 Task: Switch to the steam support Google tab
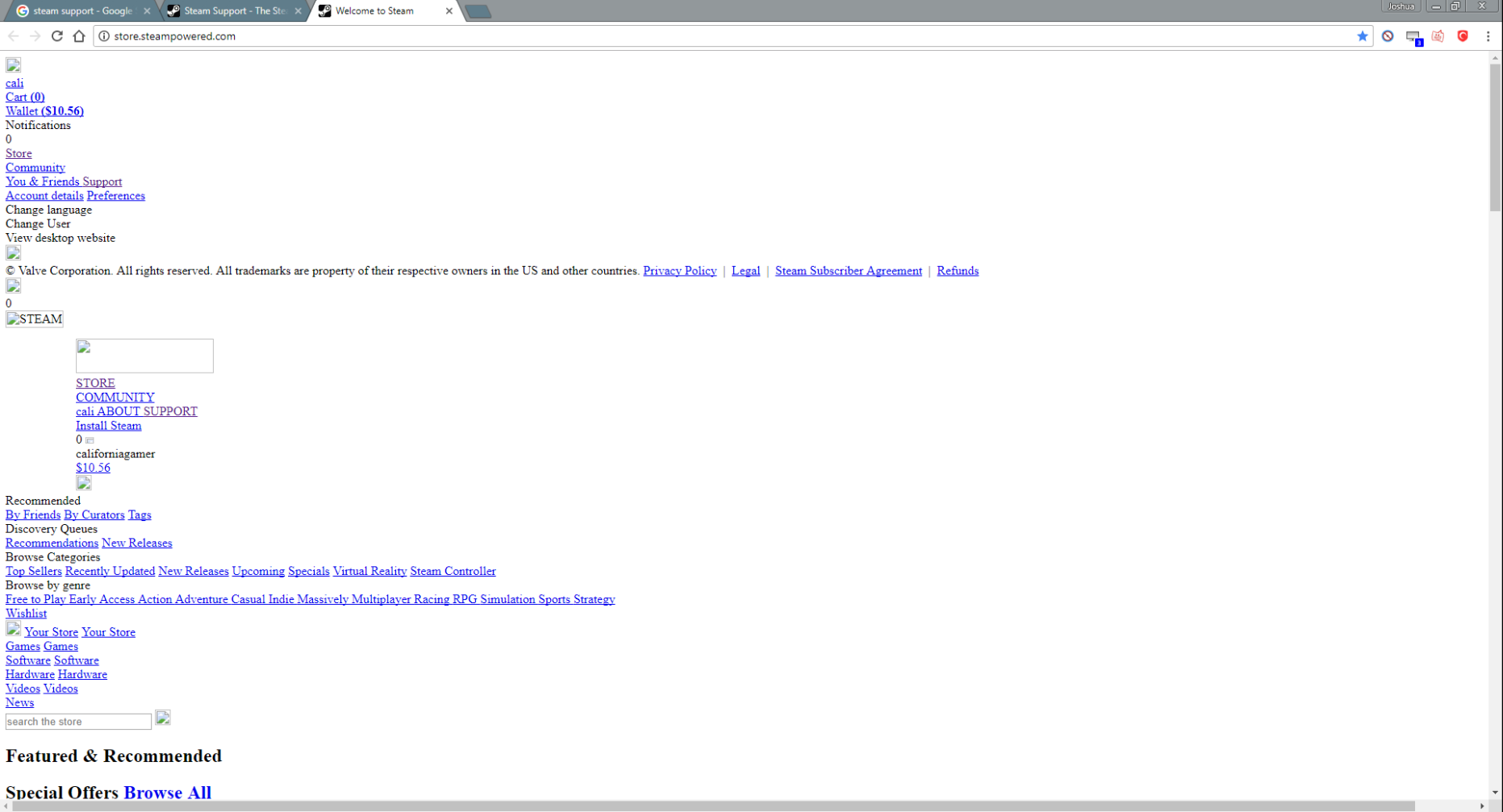(81, 10)
